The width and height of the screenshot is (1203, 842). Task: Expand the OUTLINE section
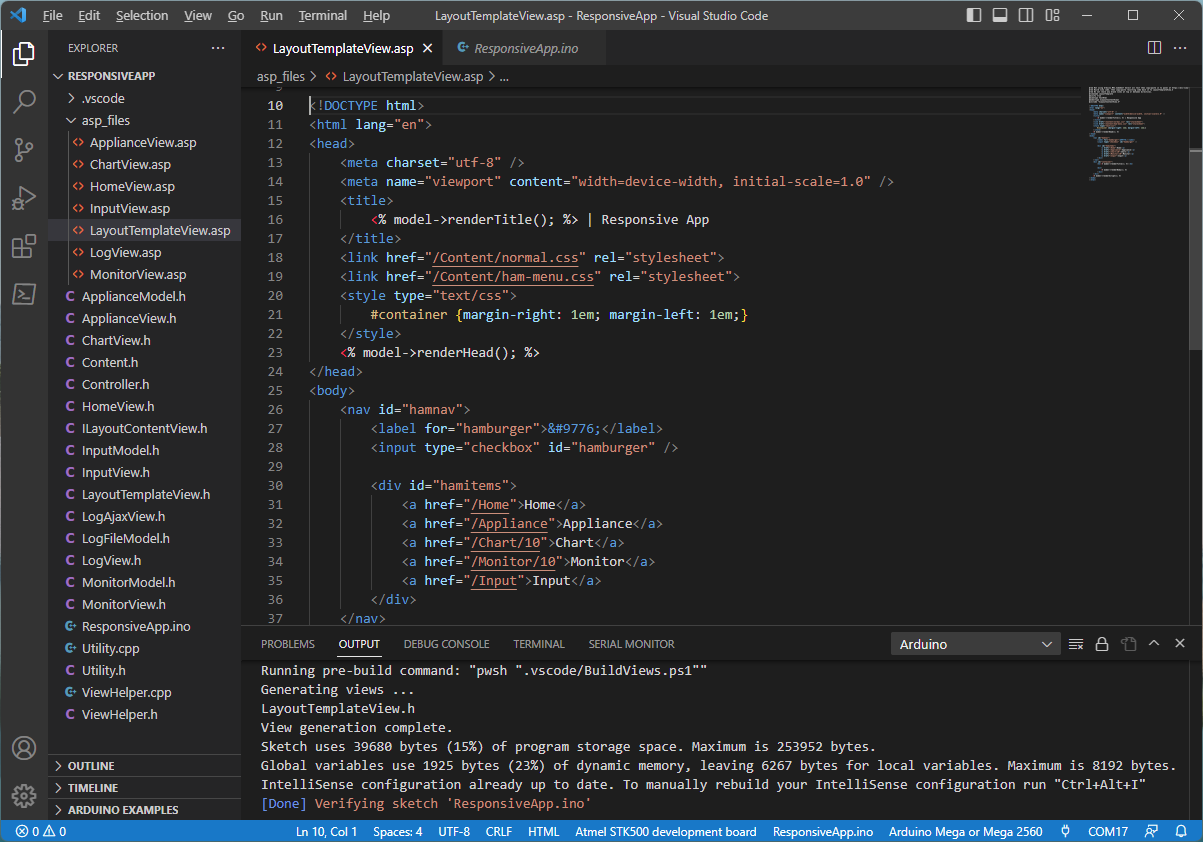(x=144, y=766)
